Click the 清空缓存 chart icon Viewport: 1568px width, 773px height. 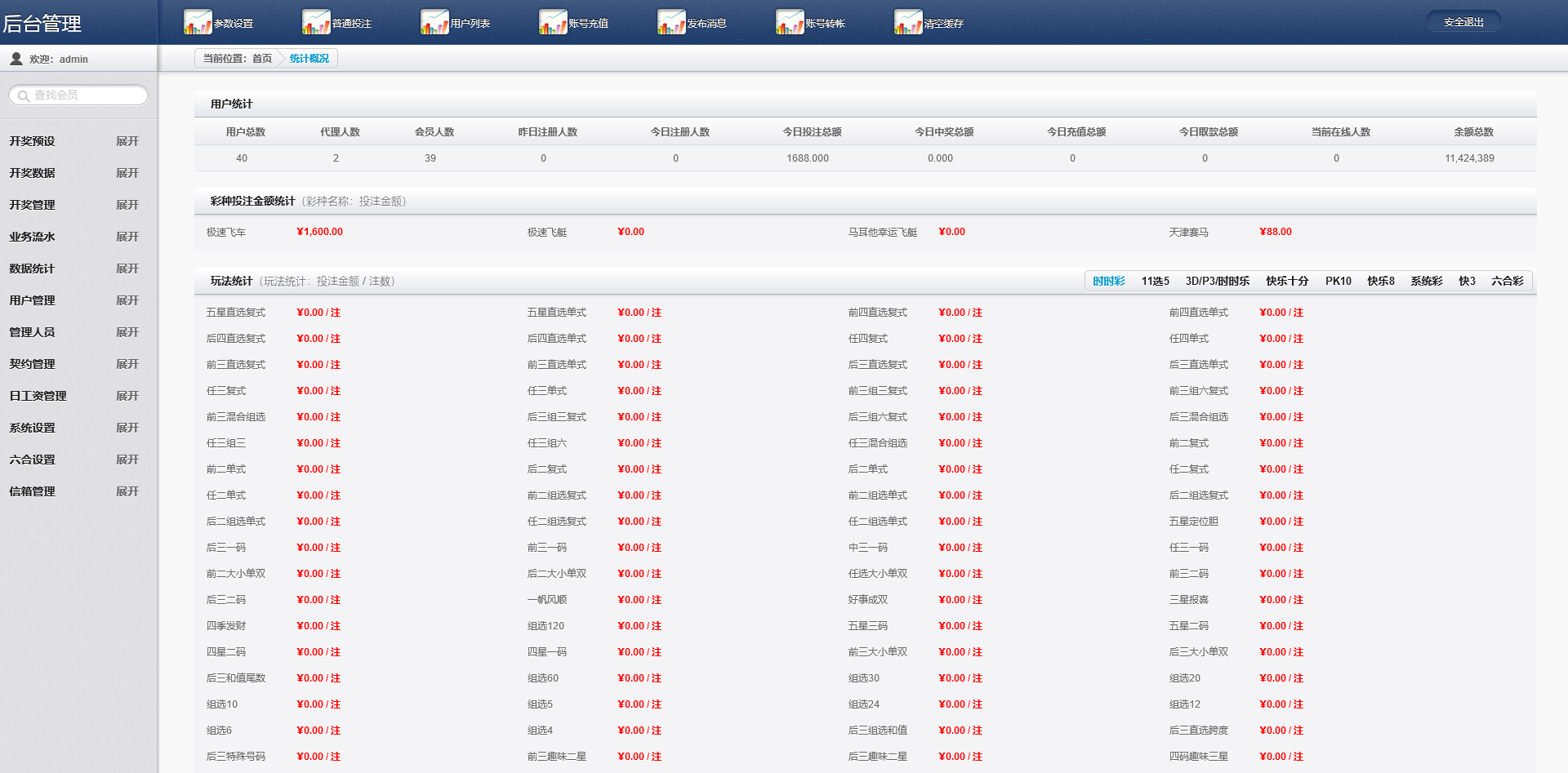click(907, 22)
